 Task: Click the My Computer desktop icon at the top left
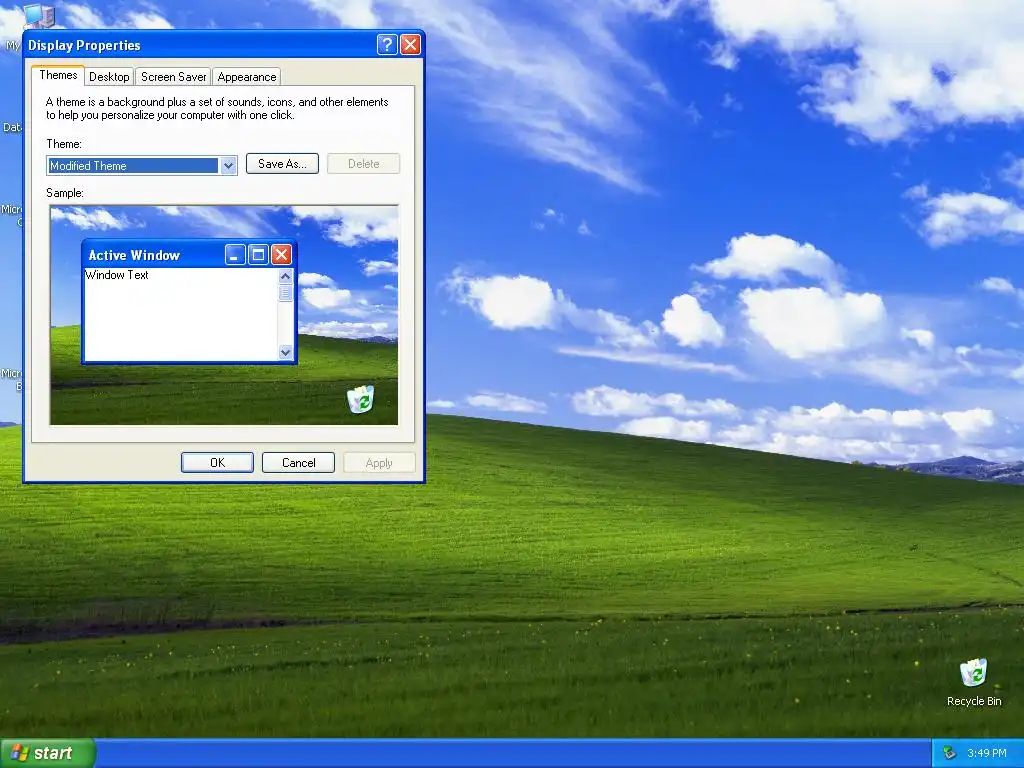click(x=39, y=14)
